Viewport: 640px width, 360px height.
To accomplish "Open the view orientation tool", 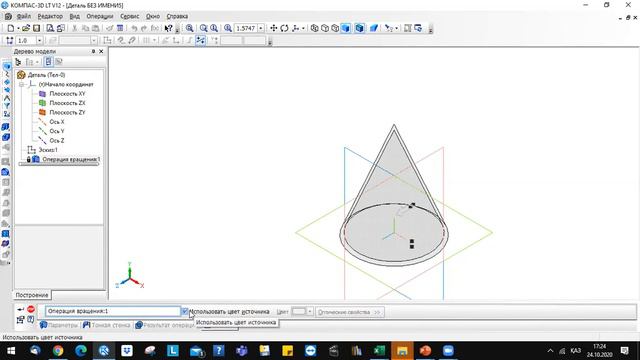I will click(296, 28).
